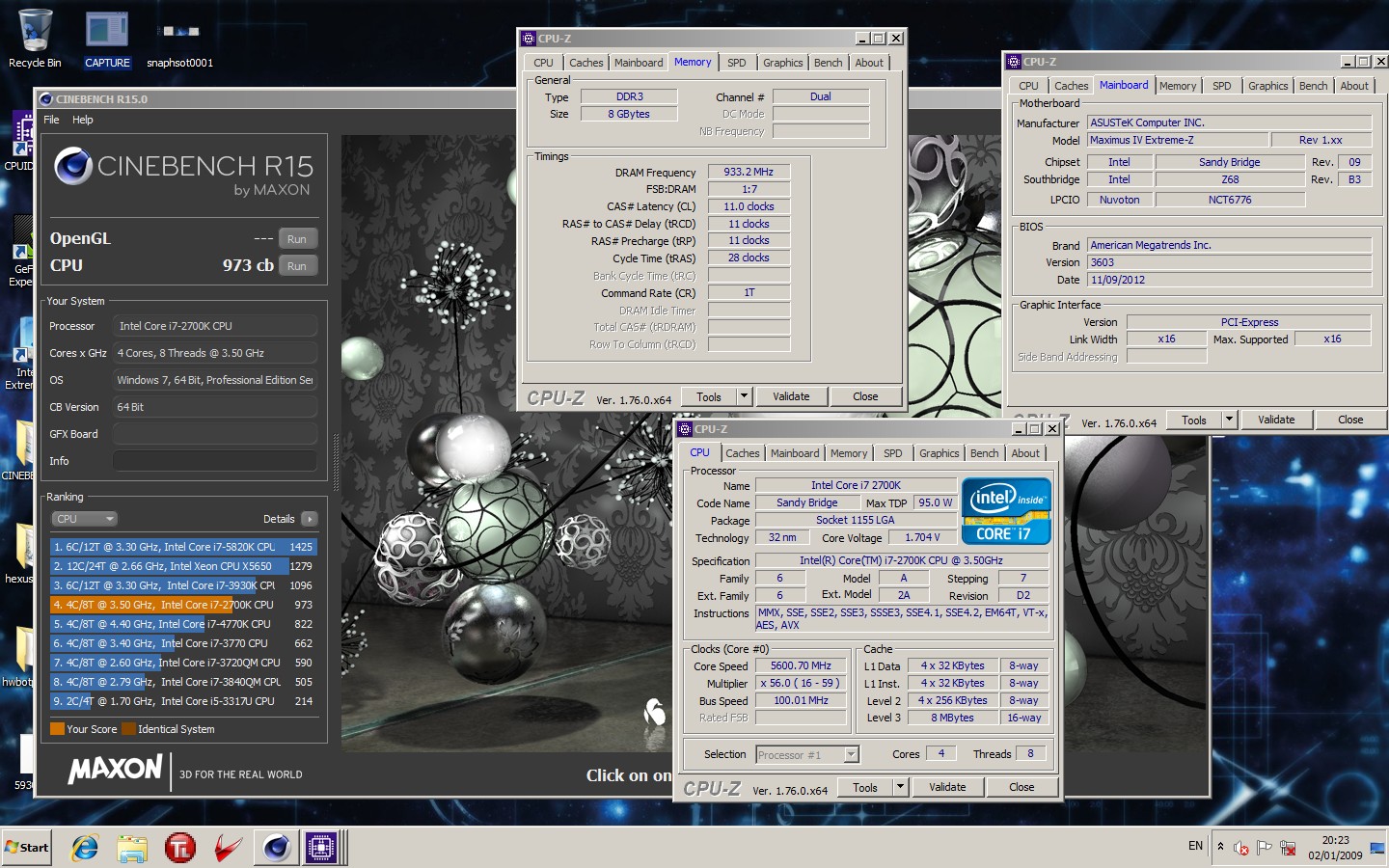Open Tools dropdown arrow in Memory CPU-Z window

pyautogui.click(x=744, y=396)
